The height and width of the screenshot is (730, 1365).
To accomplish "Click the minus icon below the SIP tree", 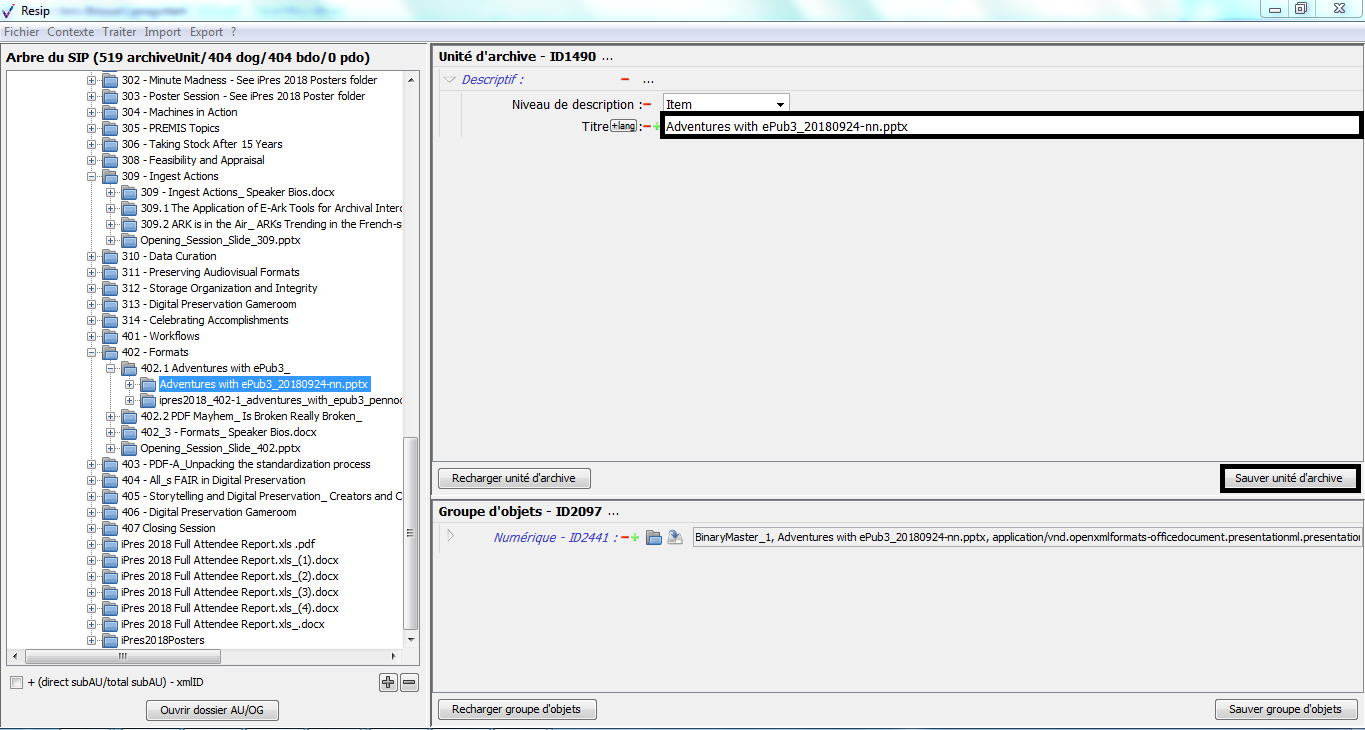I will [x=409, y=682].
